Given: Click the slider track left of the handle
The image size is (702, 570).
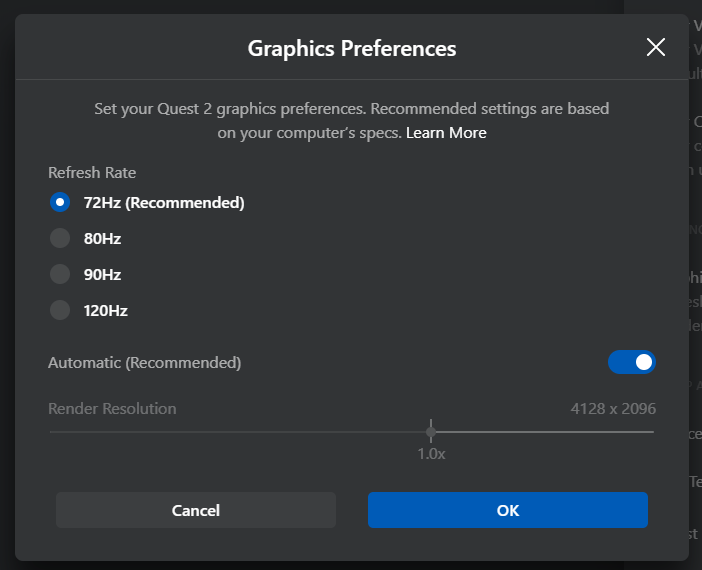Looking at the screenshot, I should click(x=238, y=432).
